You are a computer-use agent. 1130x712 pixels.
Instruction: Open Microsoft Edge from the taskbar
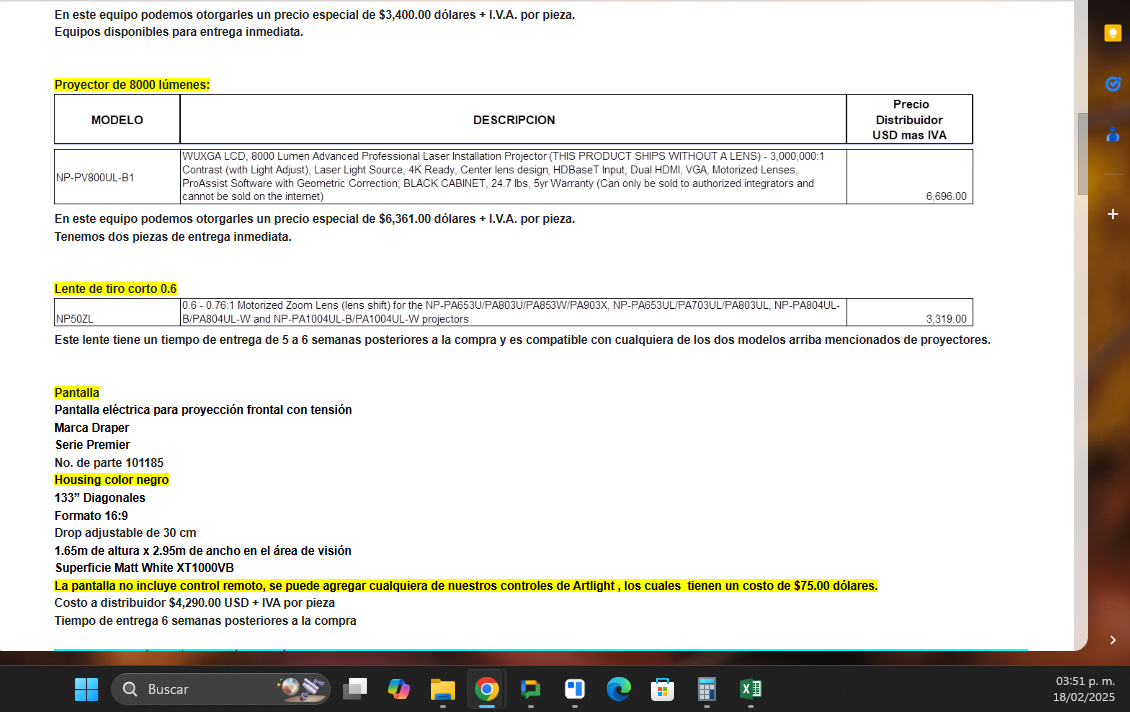[x=618, y=689]
